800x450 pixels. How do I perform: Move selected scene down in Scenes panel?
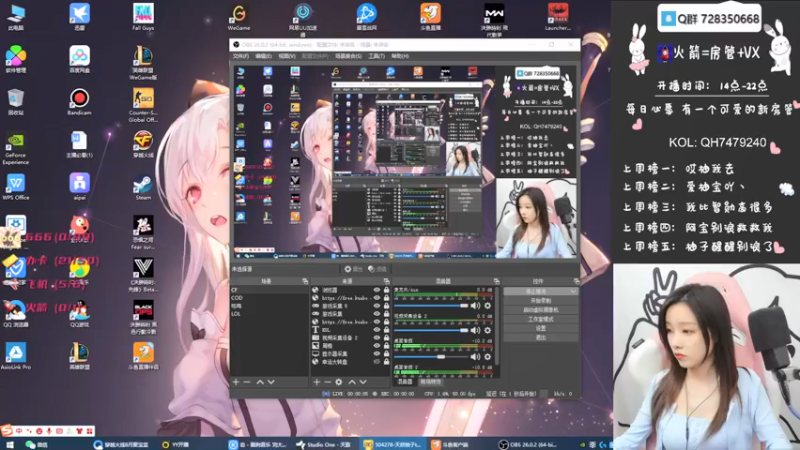click(271, 382)
